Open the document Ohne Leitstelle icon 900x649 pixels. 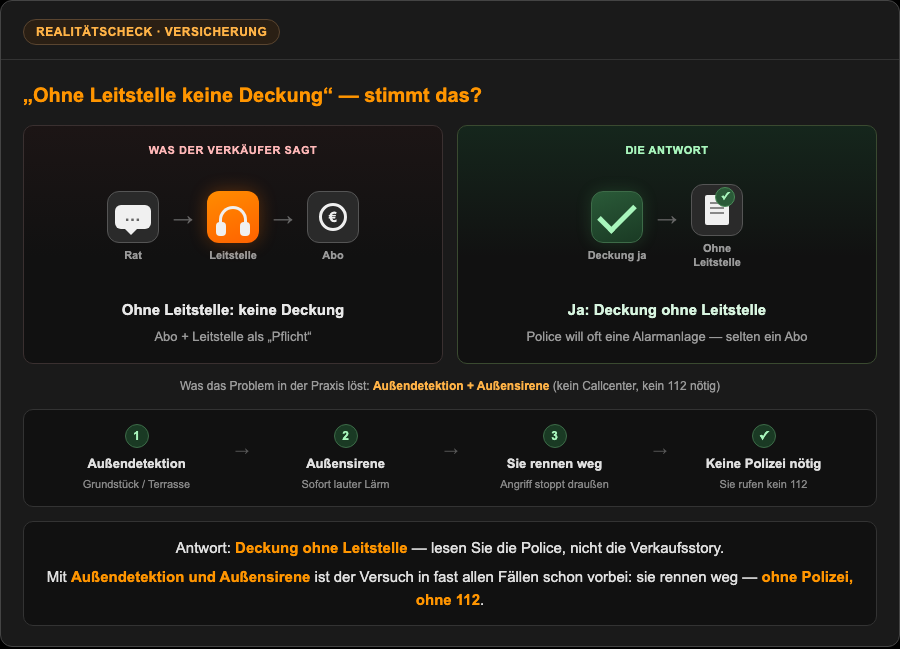click(x=716, y=210)
